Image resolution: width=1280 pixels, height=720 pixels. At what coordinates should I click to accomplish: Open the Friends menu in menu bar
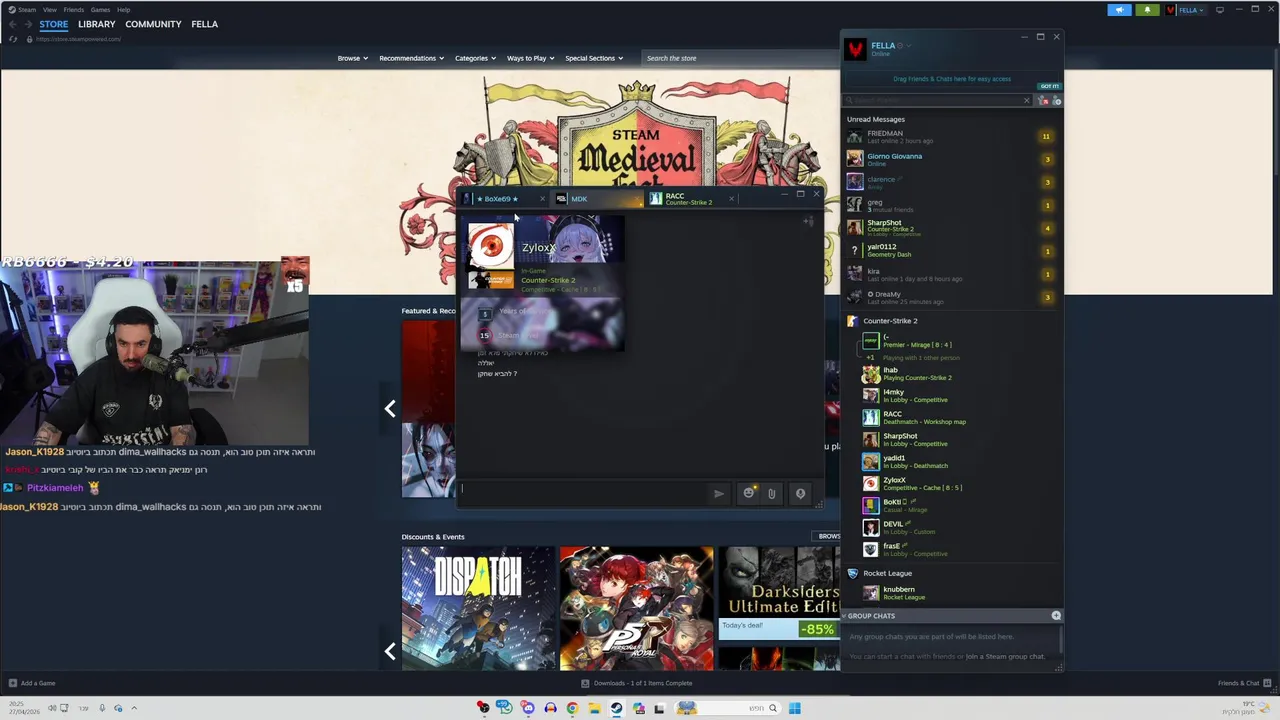74,10
